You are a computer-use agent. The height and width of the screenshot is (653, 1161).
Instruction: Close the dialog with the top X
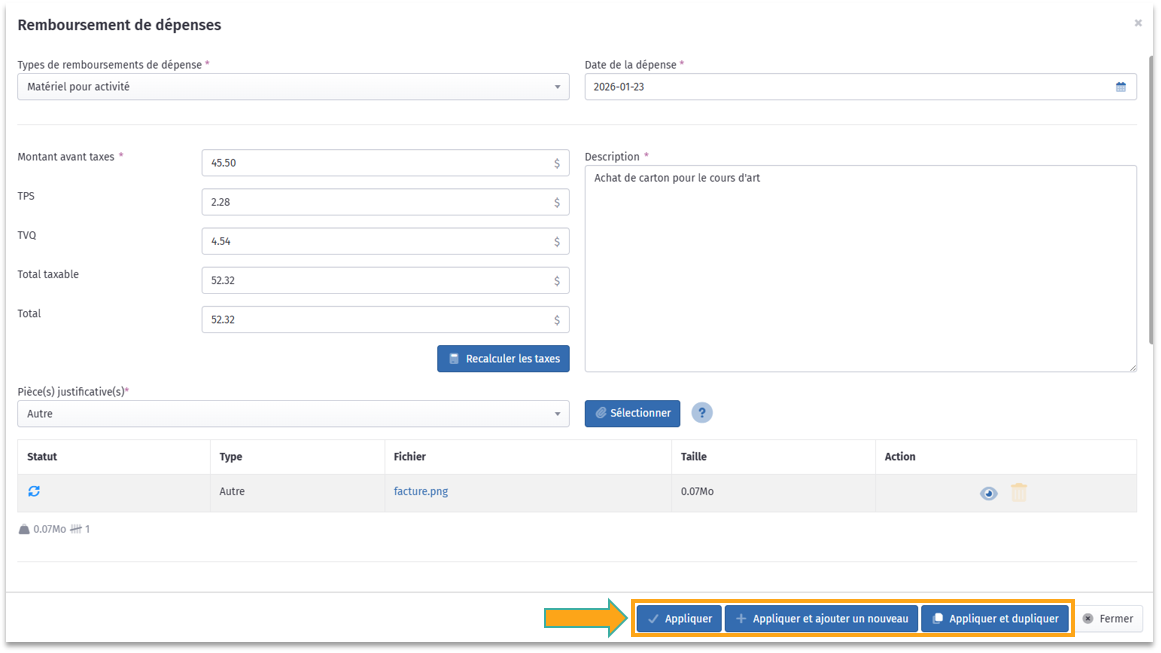pyautogui.click(x=1138, y=24)
